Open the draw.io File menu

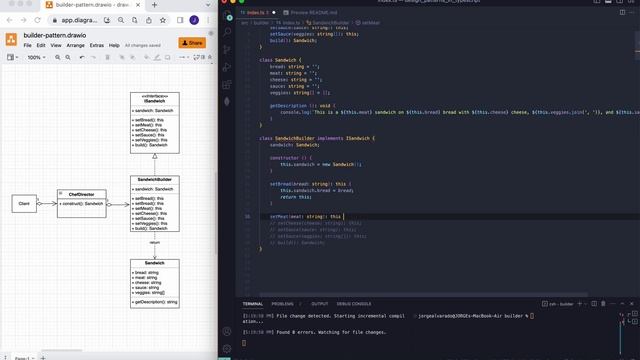click(x=27, y=45)
